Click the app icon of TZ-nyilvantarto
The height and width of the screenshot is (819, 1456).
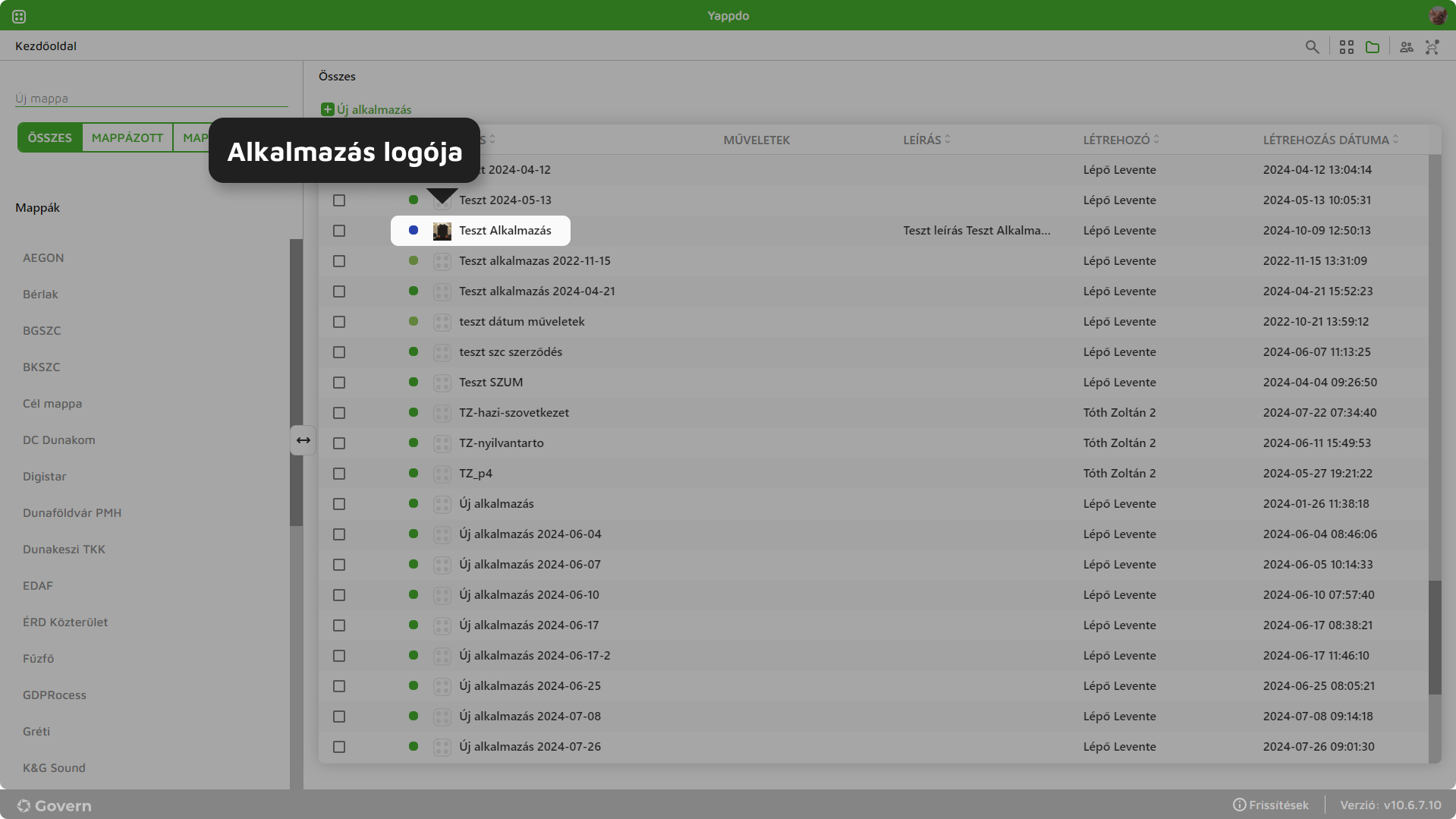(x=442, y=443)
